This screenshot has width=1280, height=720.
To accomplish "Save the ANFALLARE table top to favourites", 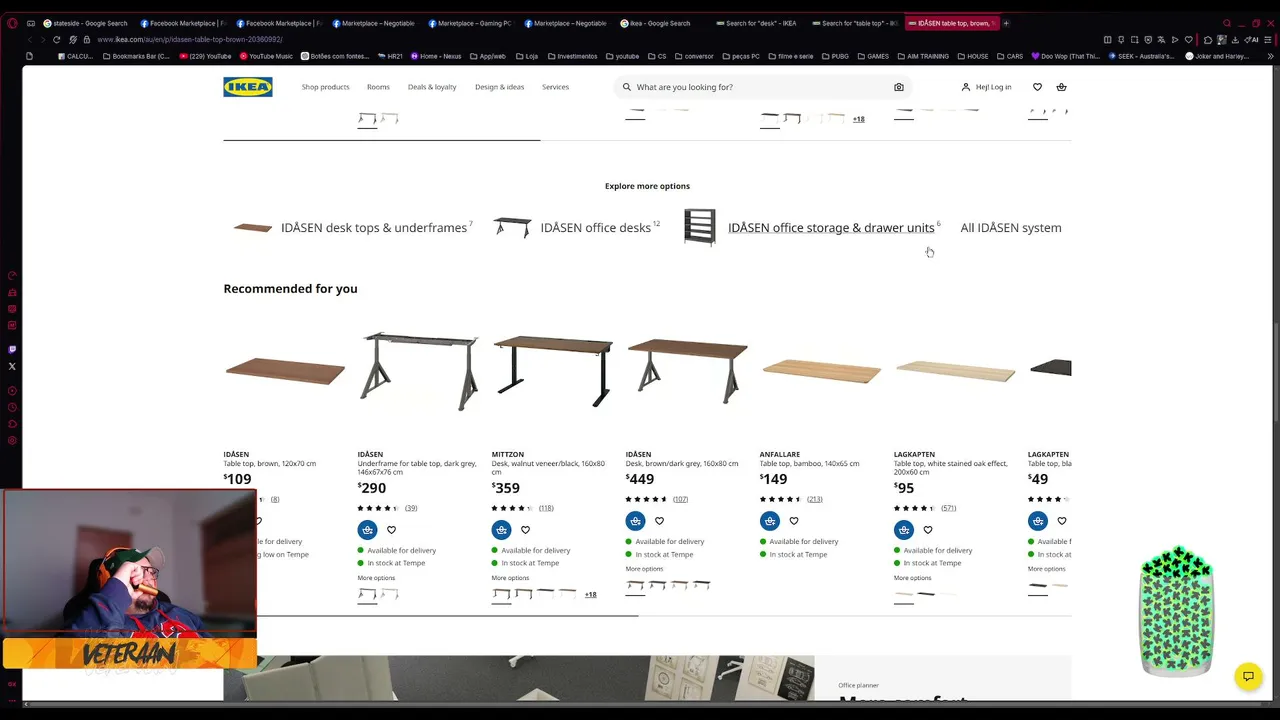I will pyautogui.click(x=794, y=521).
